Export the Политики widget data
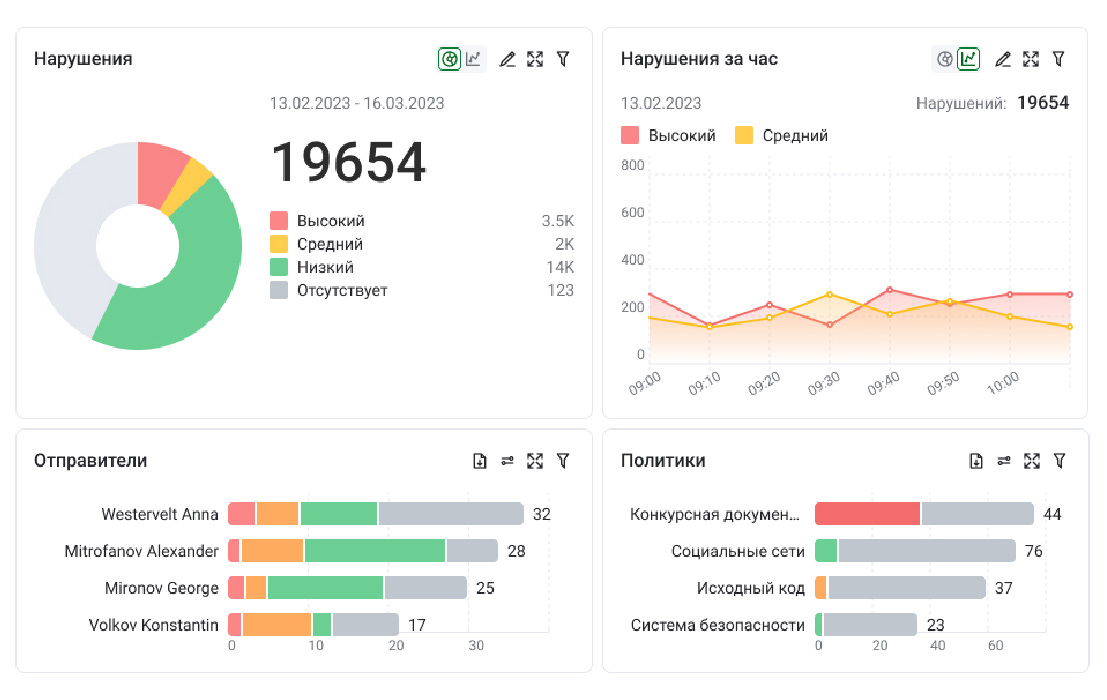 pyautogui.click(x=976, y=461)
